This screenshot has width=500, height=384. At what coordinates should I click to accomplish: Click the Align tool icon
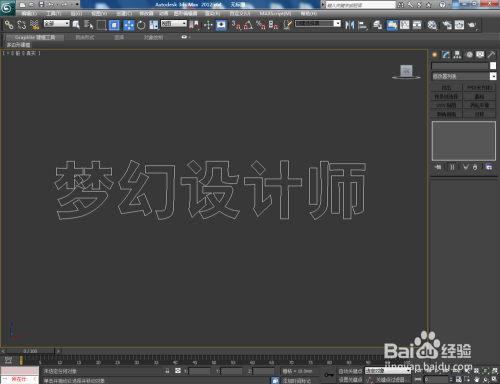(x=362, y=25)
